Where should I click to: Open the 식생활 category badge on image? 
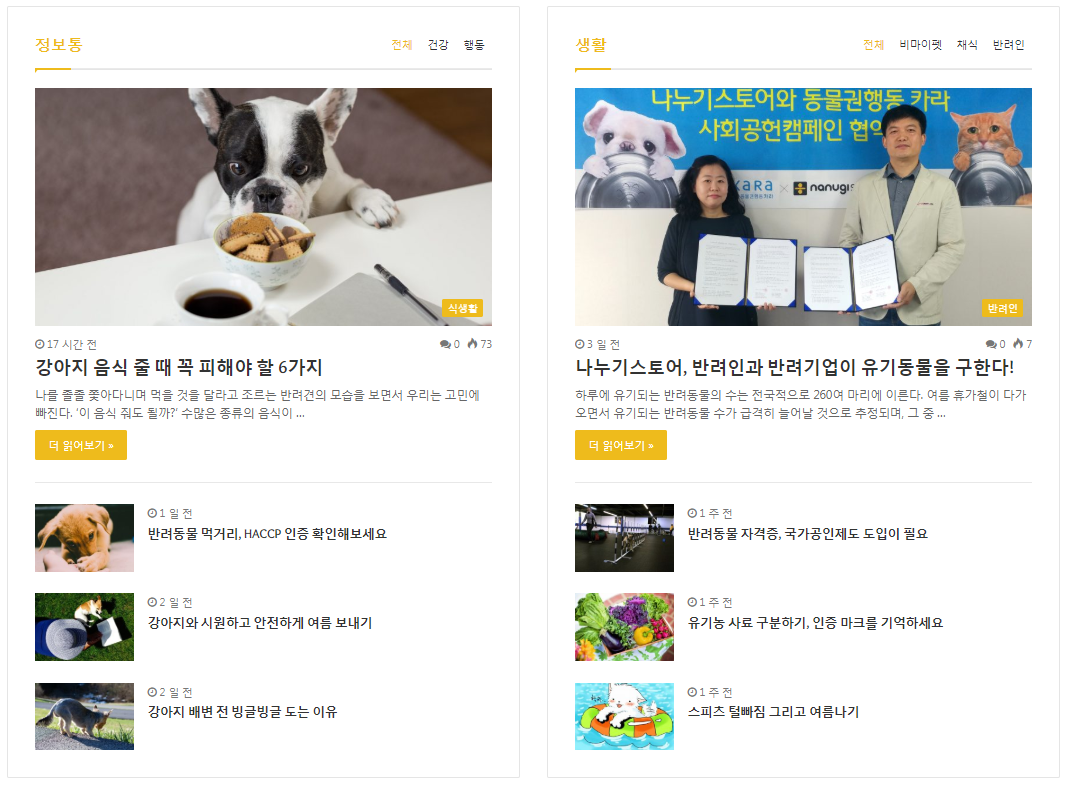point(463,308)
